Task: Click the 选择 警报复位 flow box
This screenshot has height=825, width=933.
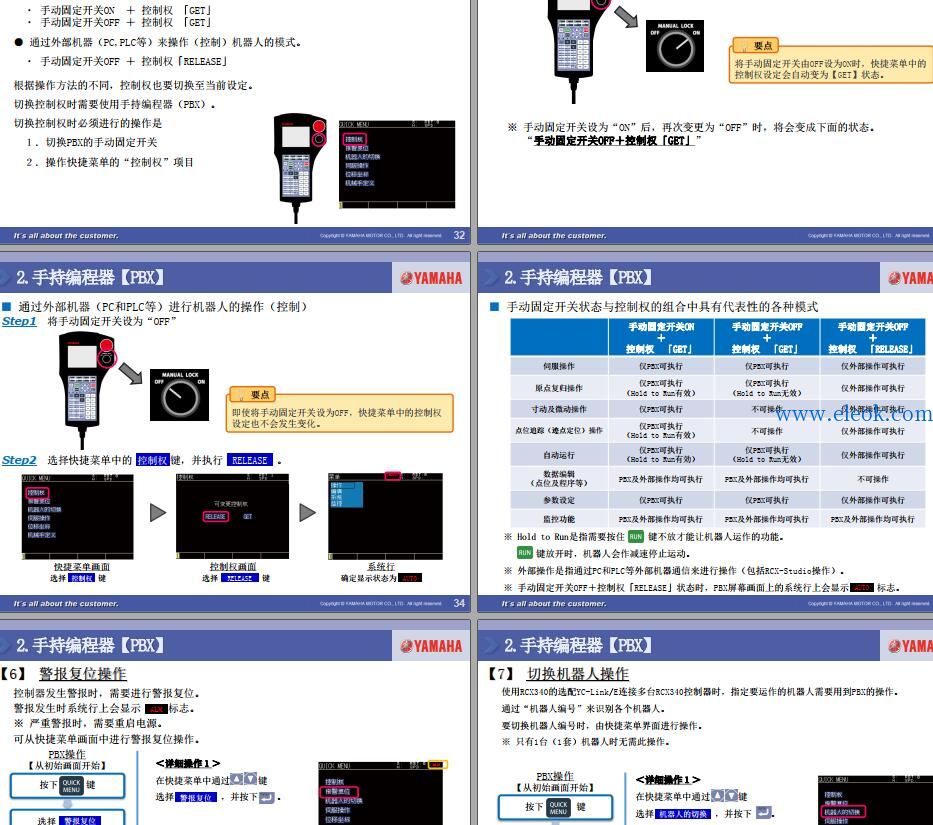Action: pos(68,817)
